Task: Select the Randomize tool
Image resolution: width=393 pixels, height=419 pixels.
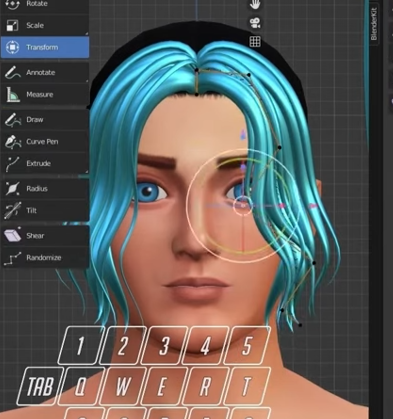Action: pyautogui.click(x=45, y=258)
